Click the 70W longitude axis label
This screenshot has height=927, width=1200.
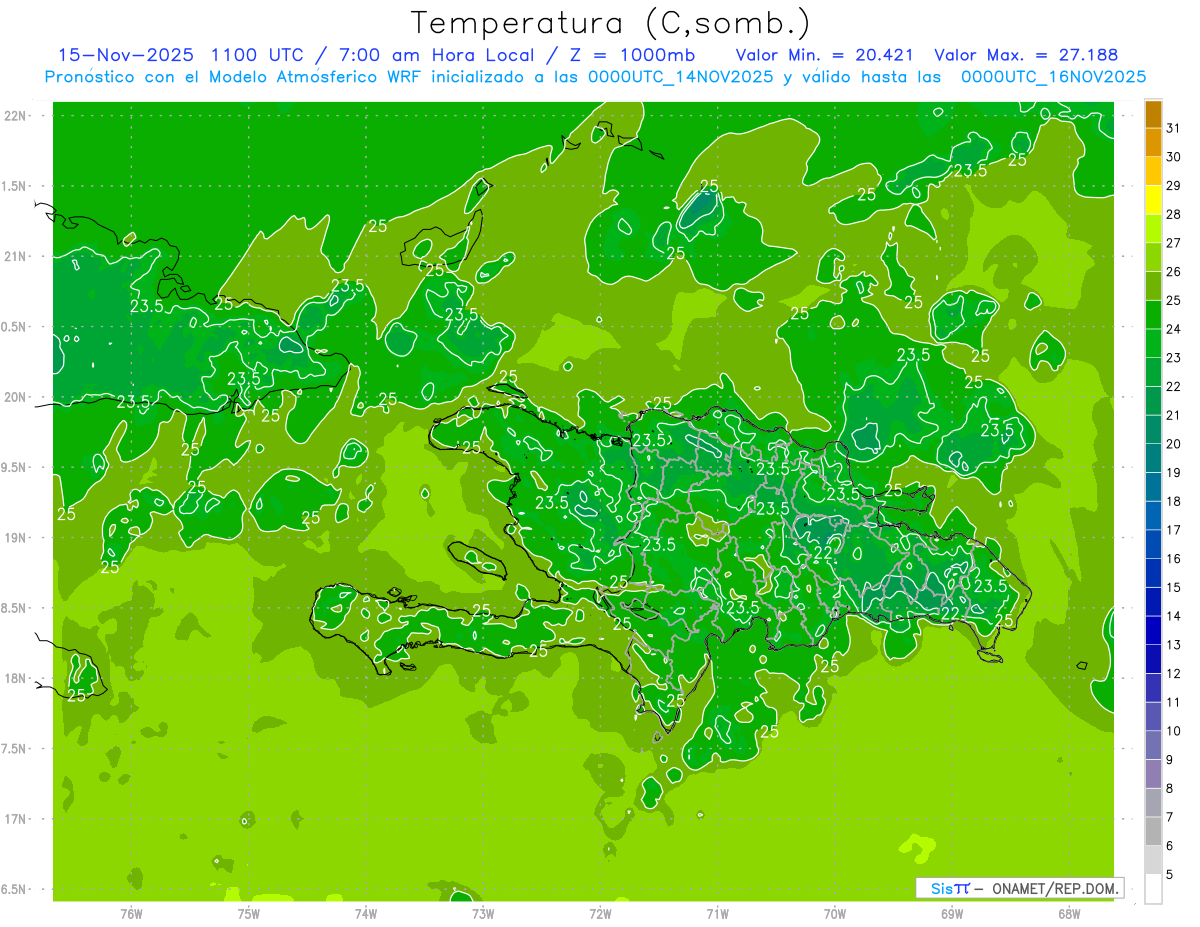(x=834, y=914)
